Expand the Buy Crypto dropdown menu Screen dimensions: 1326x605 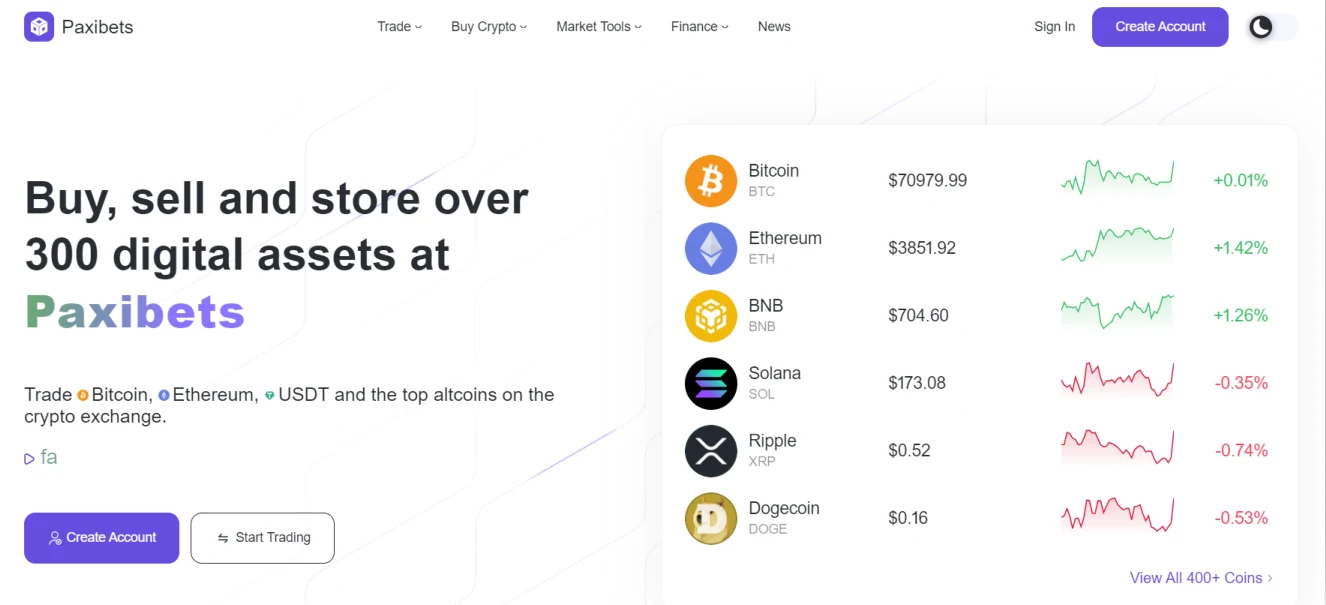click(489, 27)
